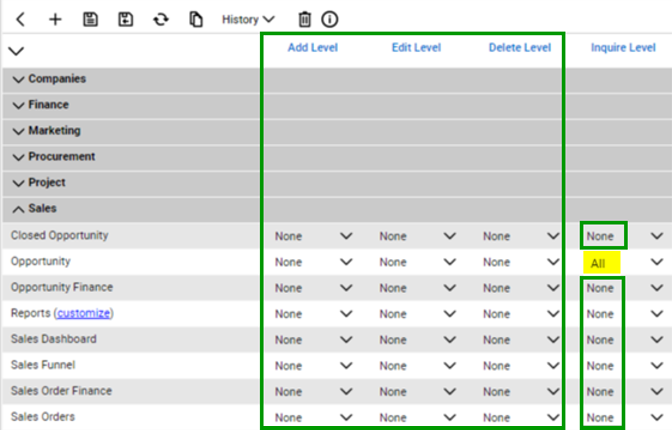Open Inquire Level dropdown for Opportunity row

point(657,262)
